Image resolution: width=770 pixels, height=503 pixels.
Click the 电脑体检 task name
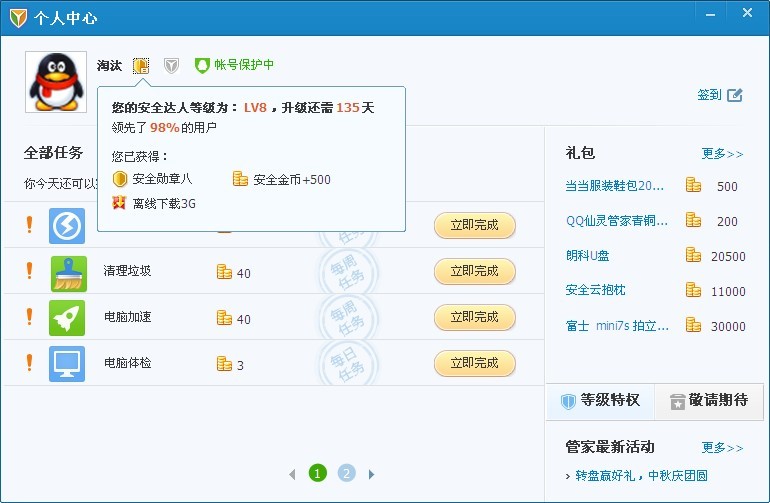click(127, 363)
